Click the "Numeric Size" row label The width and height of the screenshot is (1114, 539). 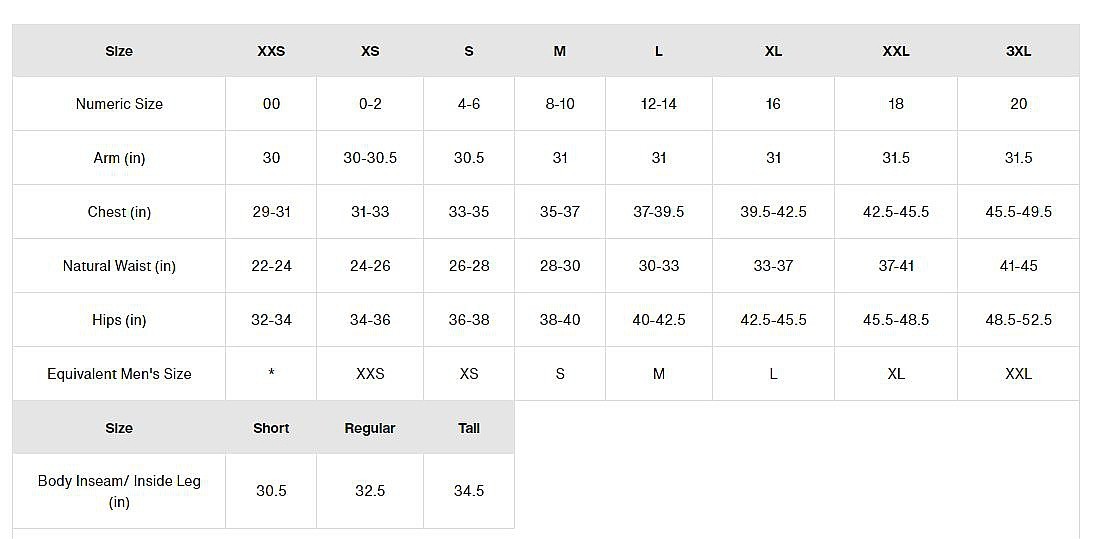coord(119,104)
